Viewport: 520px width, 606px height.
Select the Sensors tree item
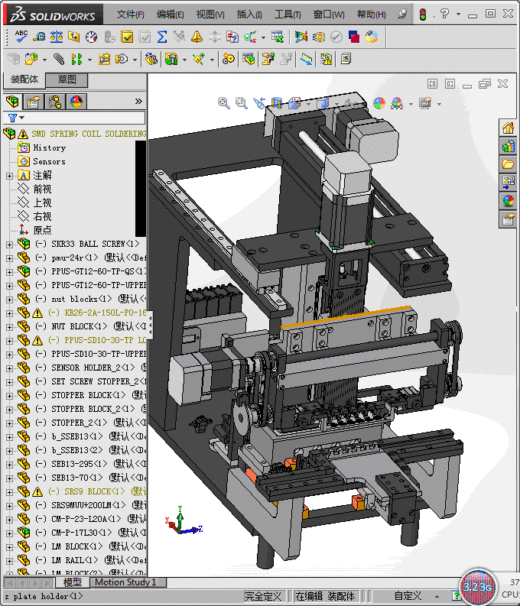tap(49, 162)
